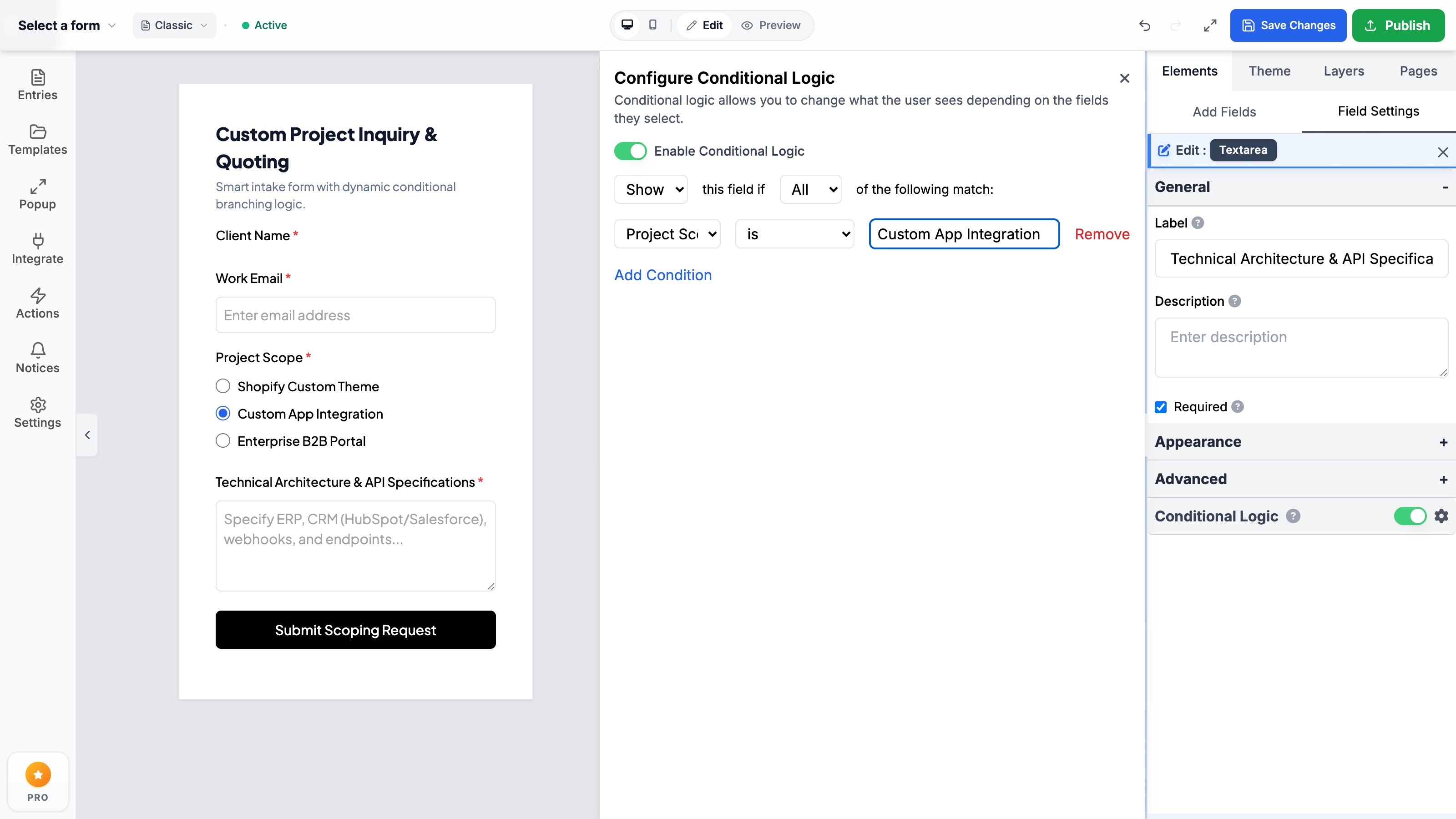
Task: Select Shopify Custom Theme radio option
Action: 222,386
